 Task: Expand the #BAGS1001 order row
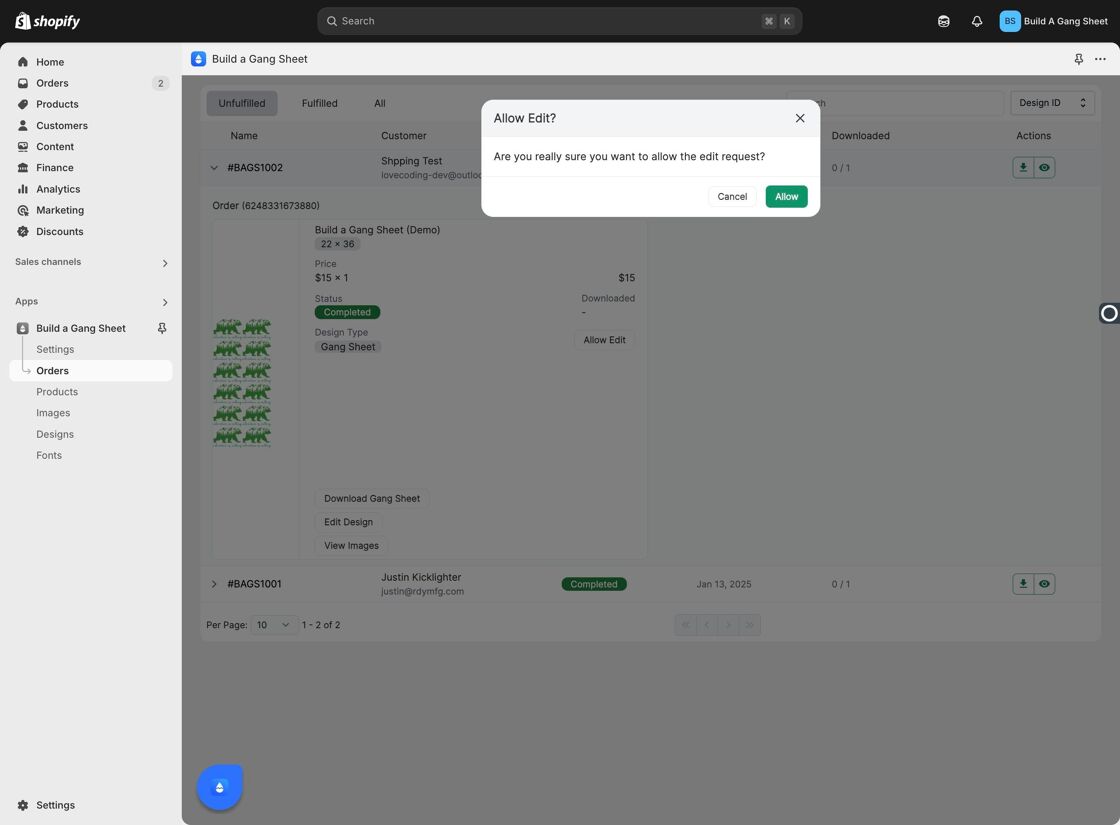click(x=214, y=584)
